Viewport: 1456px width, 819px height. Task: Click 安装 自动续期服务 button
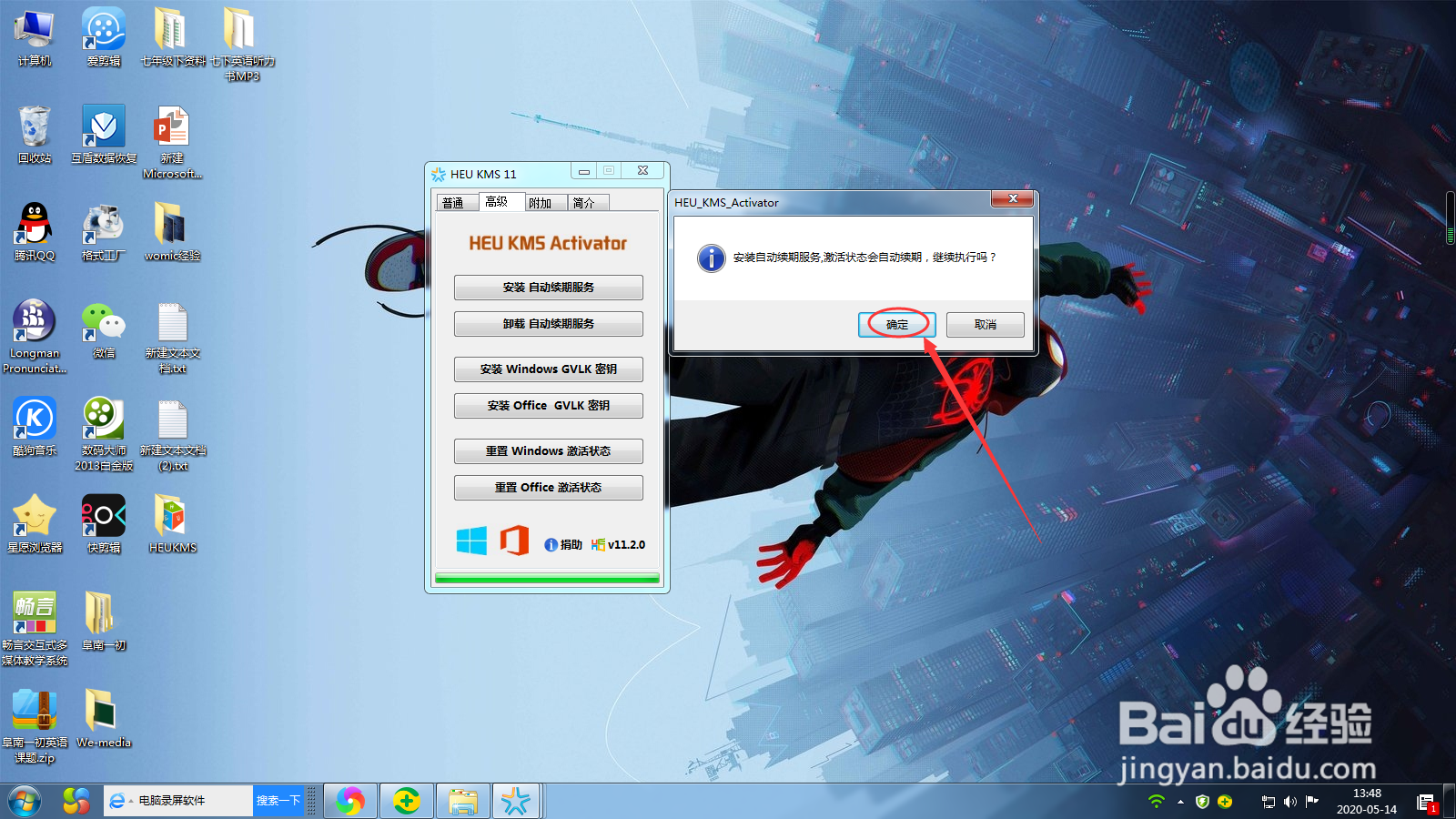pyautogui.click(x=549, y=288)
